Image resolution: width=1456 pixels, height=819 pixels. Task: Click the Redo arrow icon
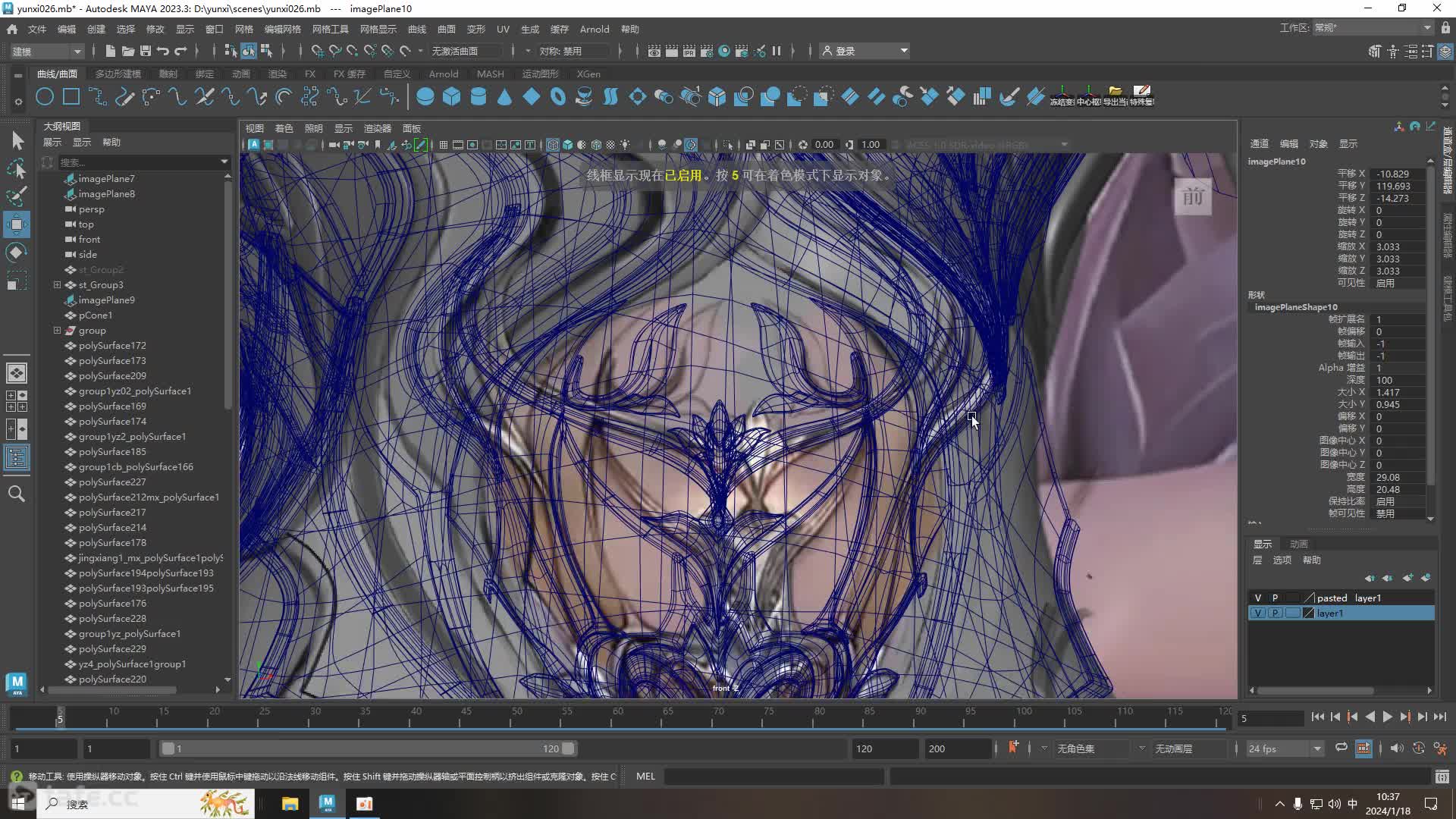tap(180, 51)
